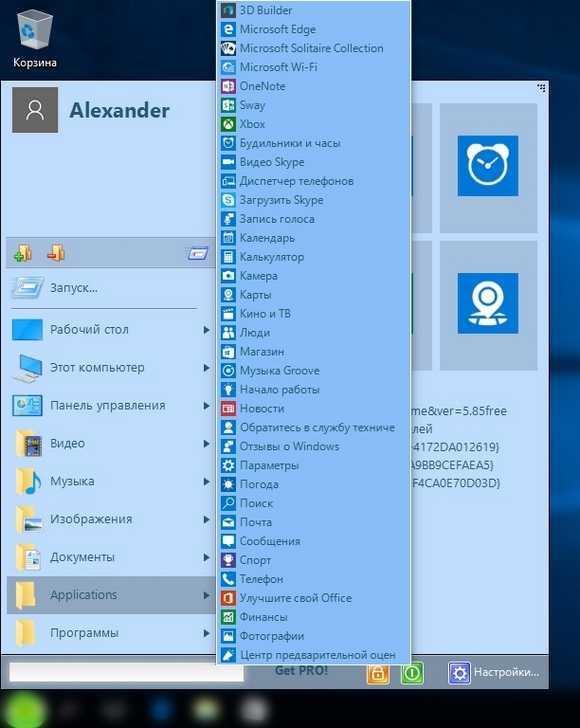Click the remove folder icon
580x728 pixels.
click(56, 253)
